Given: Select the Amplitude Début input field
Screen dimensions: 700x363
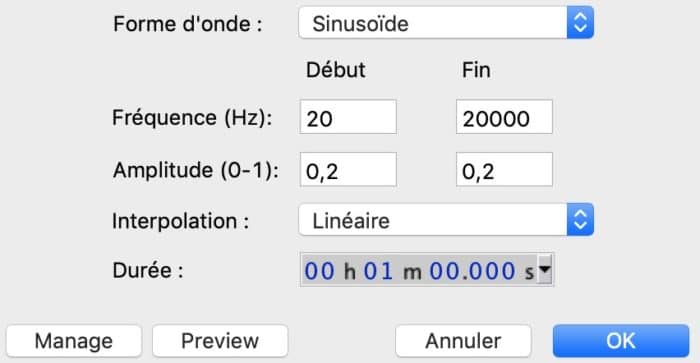Looking at the screenshot, I should [348, 170].
